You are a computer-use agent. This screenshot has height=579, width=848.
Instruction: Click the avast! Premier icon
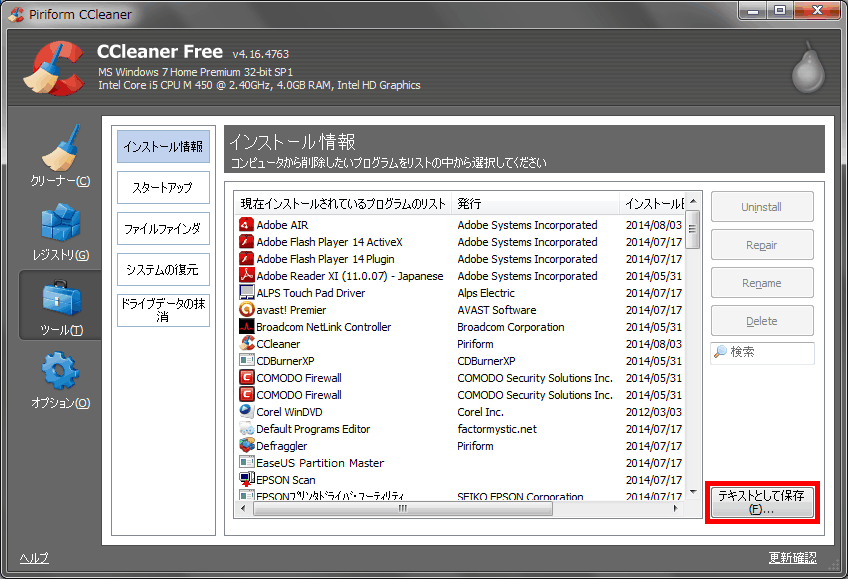tap(247, 310)
